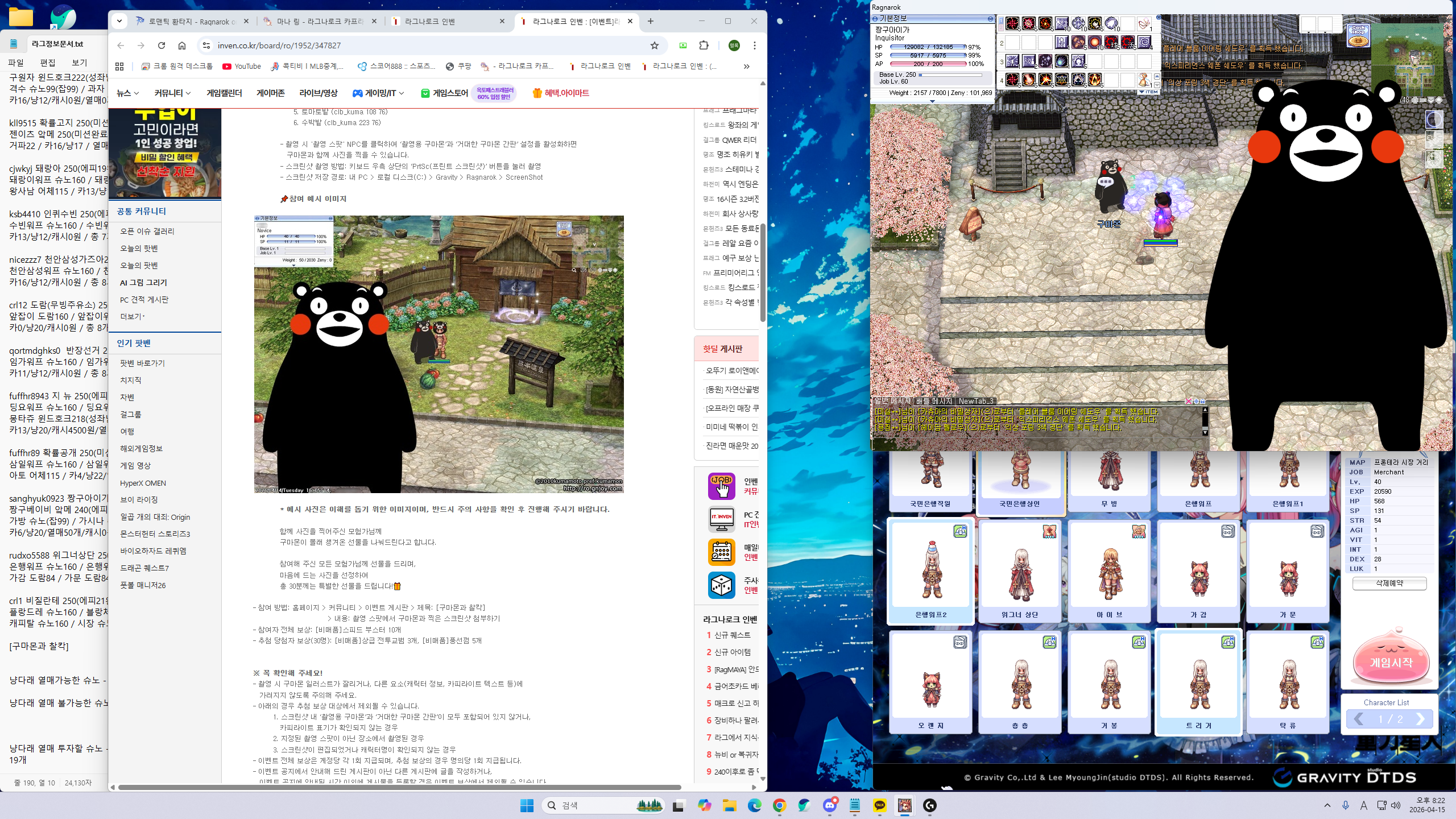Click the first hotkey bar skill icon
Image resolution: width=1456 pixels, height=819 pixels.
click(1012, 23)
